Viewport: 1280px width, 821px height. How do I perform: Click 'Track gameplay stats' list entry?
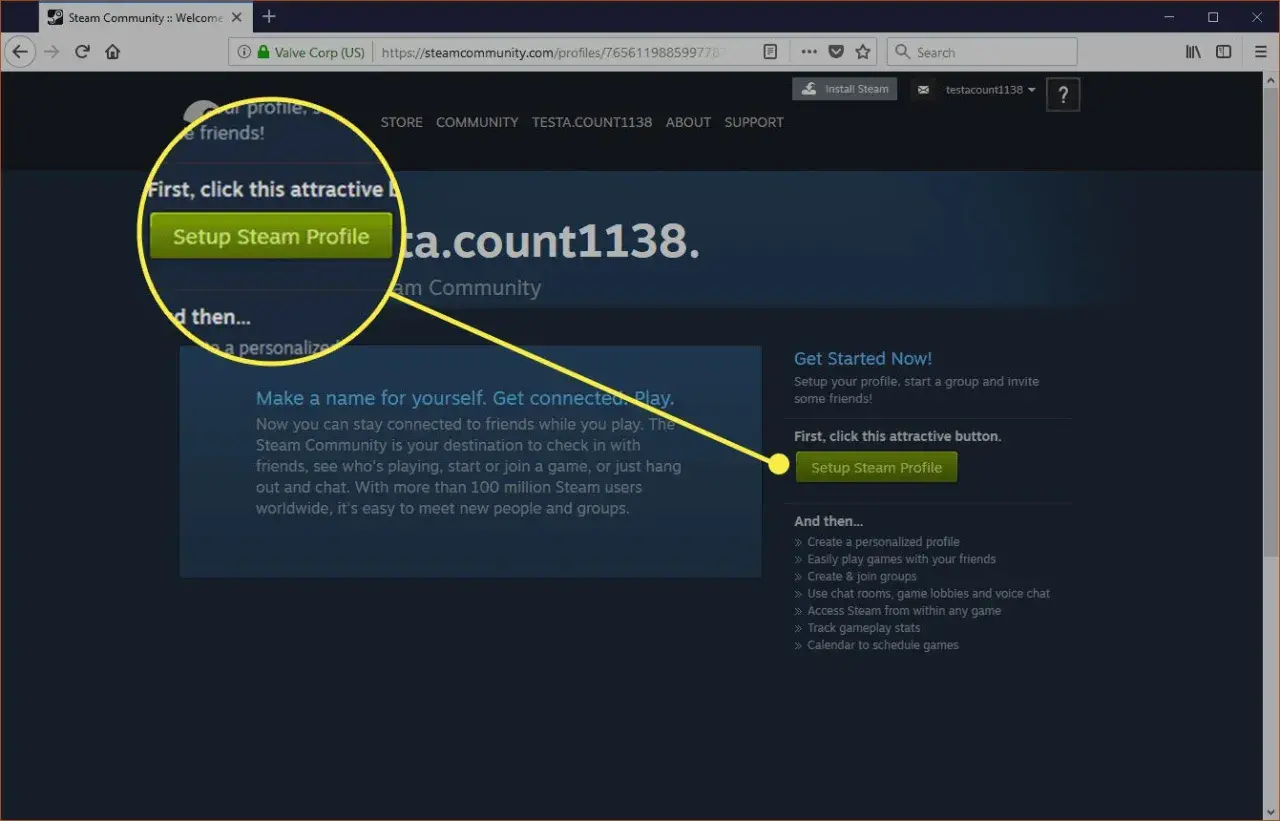coord(863,628)
